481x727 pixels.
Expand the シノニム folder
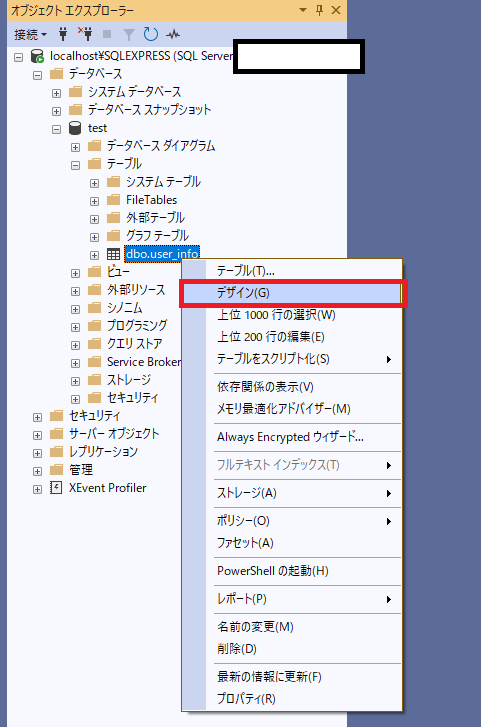76,309
